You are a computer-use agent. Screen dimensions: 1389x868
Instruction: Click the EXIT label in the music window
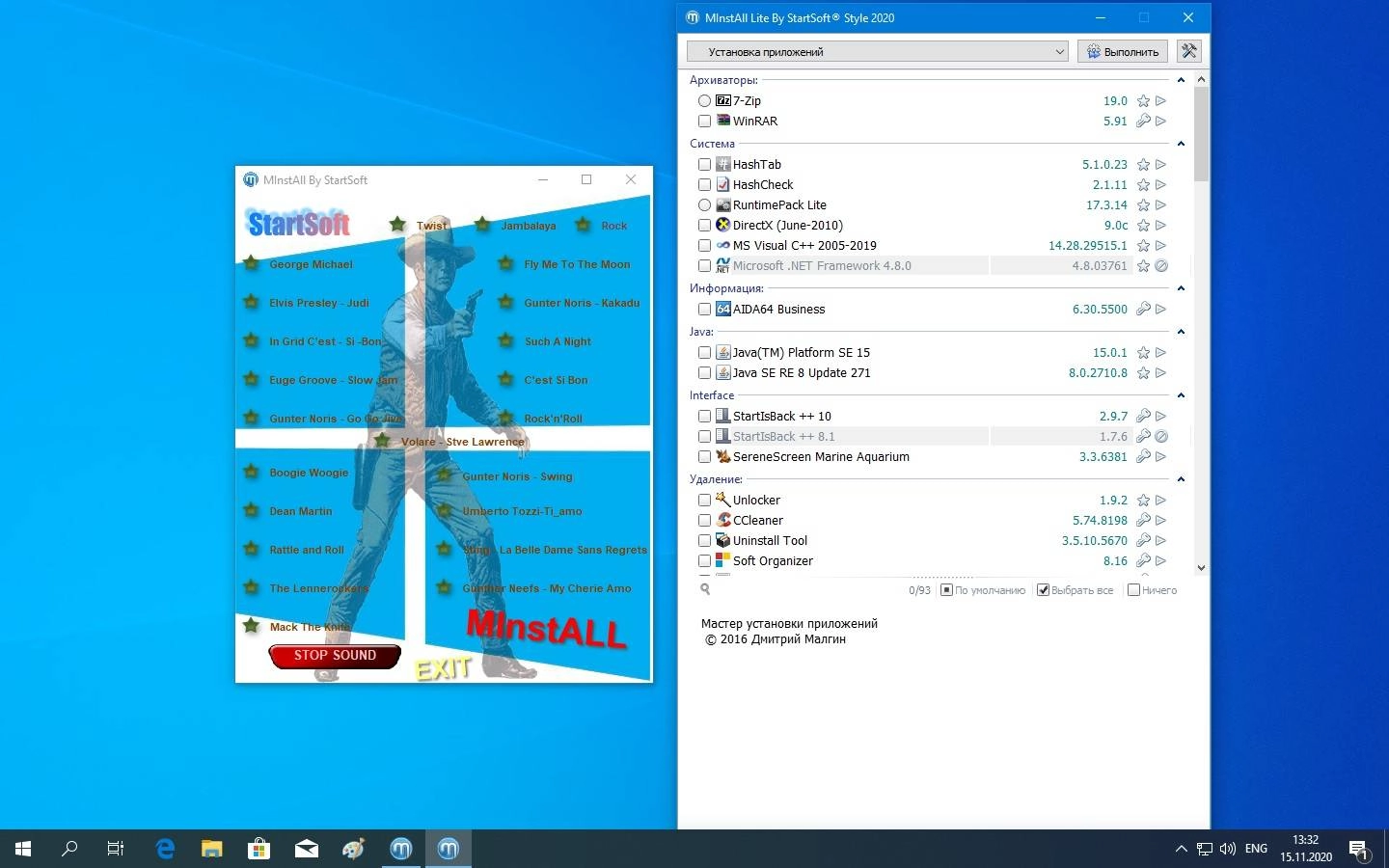click(x=443, y=667)
